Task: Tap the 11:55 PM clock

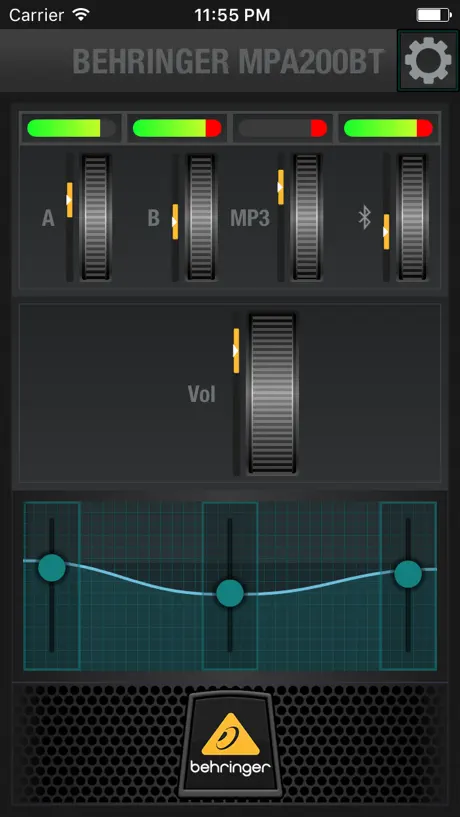Action: pos(232,15)
